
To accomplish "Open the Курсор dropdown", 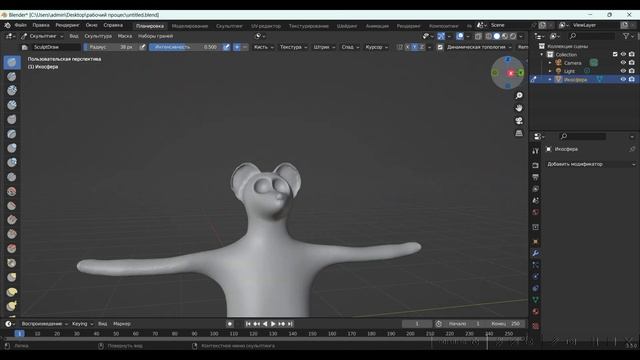I will pyautogui.click(x=377, y=47).
